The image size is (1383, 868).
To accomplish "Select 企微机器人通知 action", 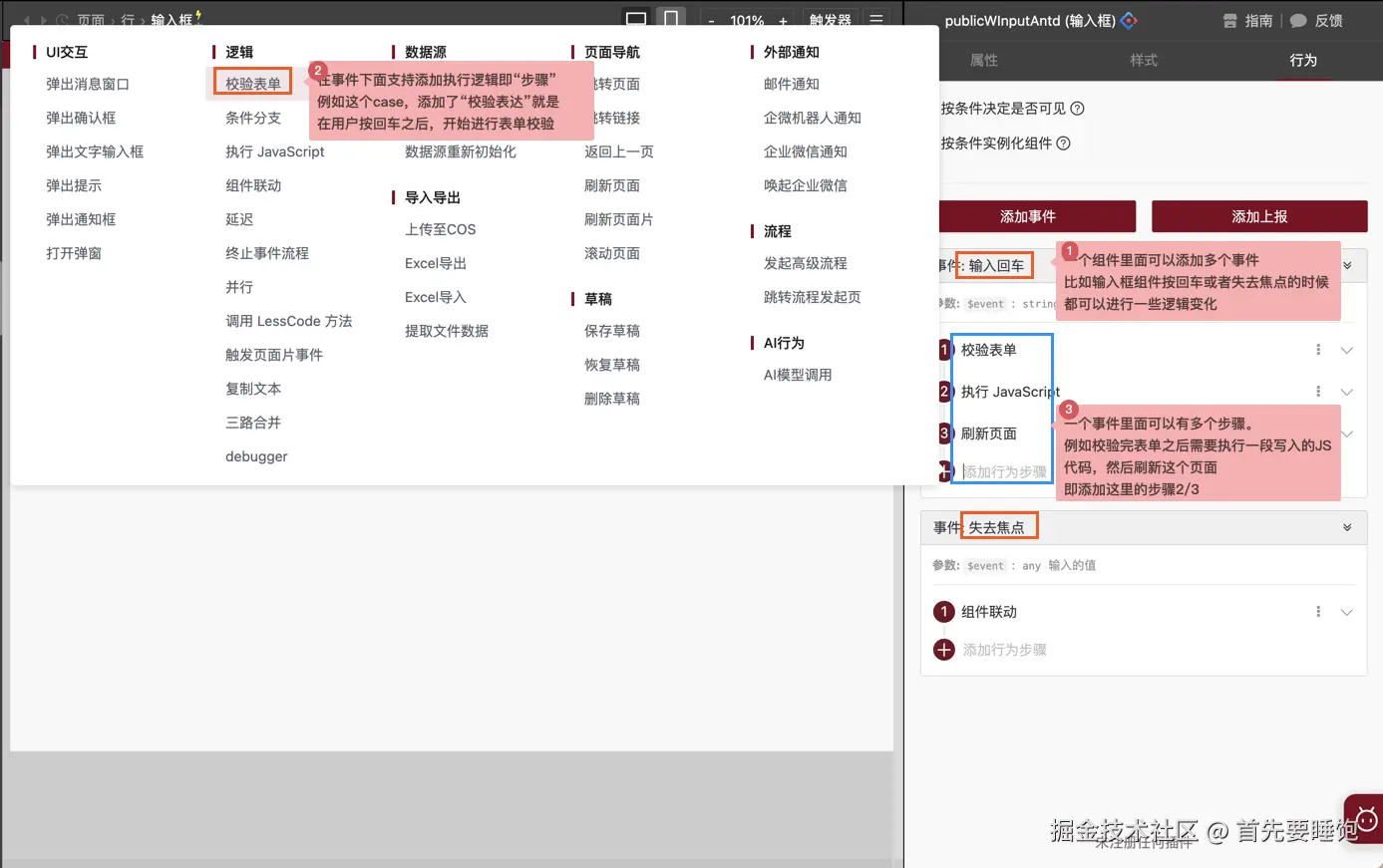I will [x=813, y=118].
